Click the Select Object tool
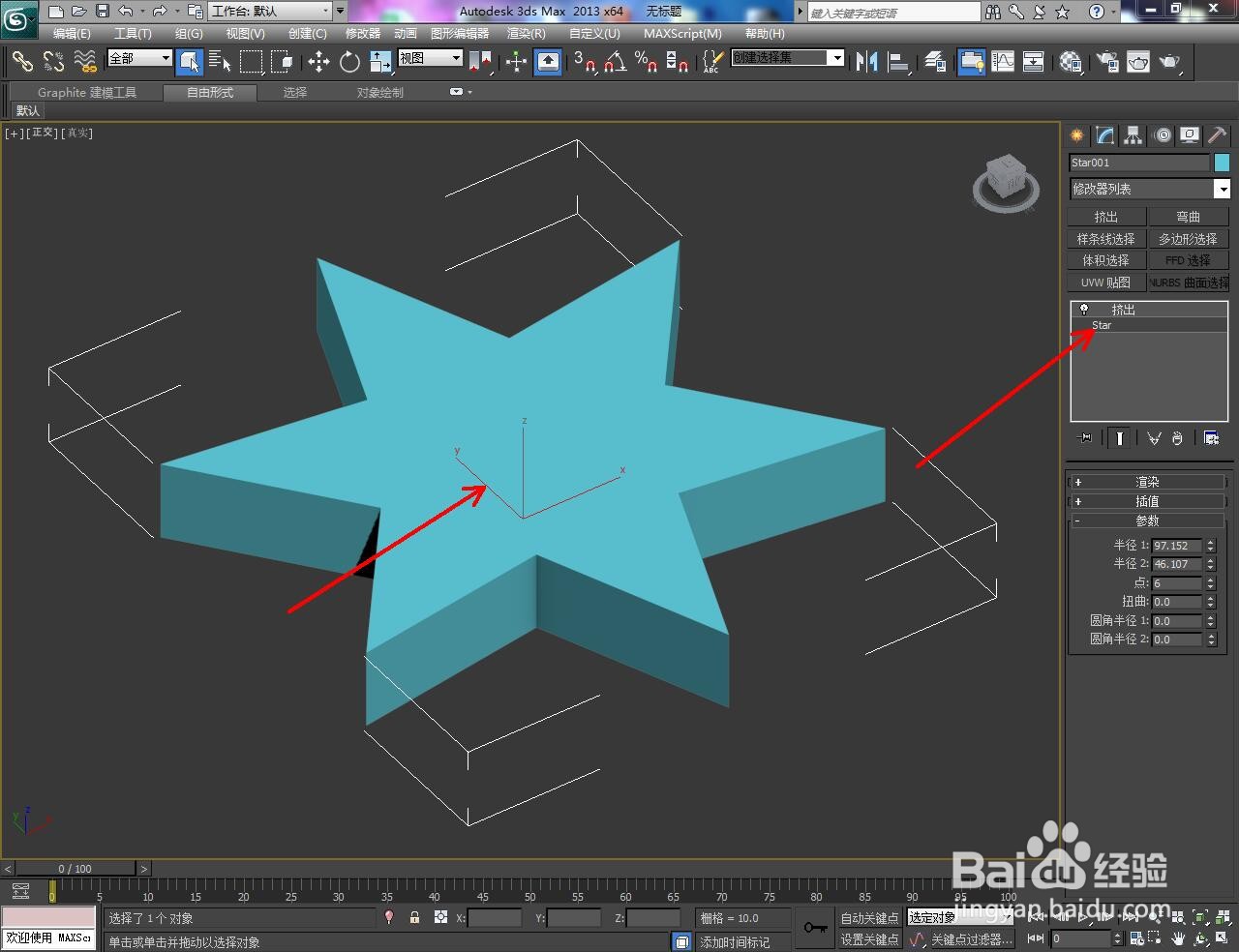 tap(190, 62)
